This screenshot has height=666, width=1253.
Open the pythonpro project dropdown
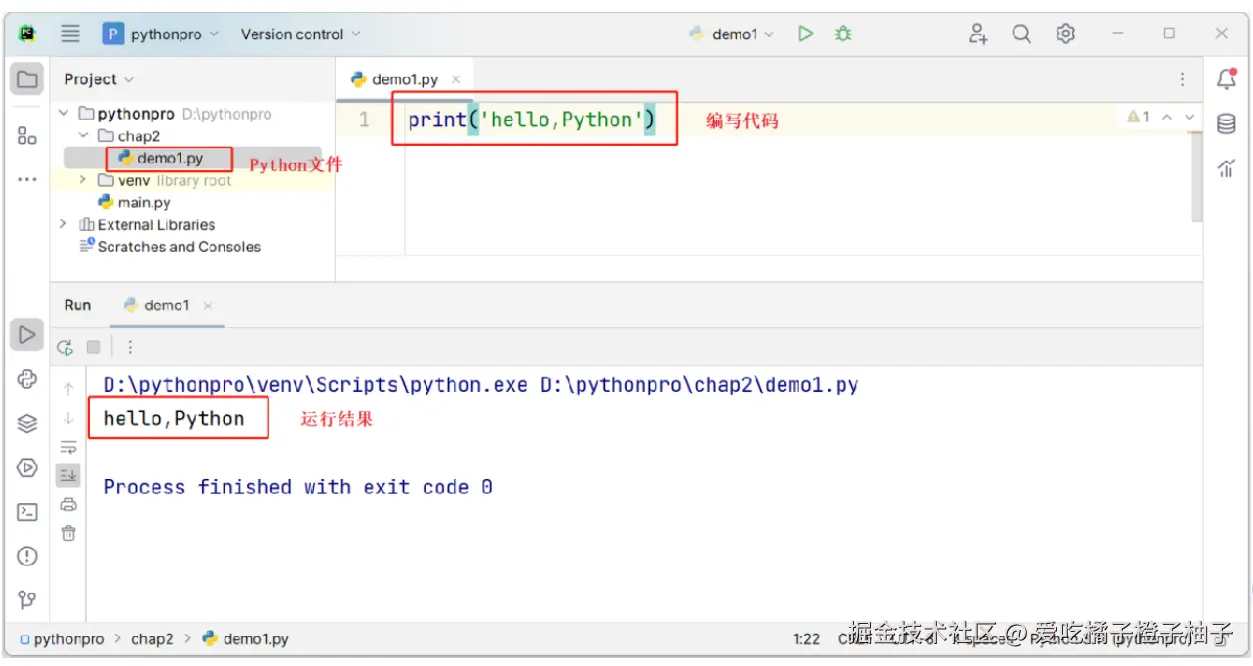click(x=160, y=34)
